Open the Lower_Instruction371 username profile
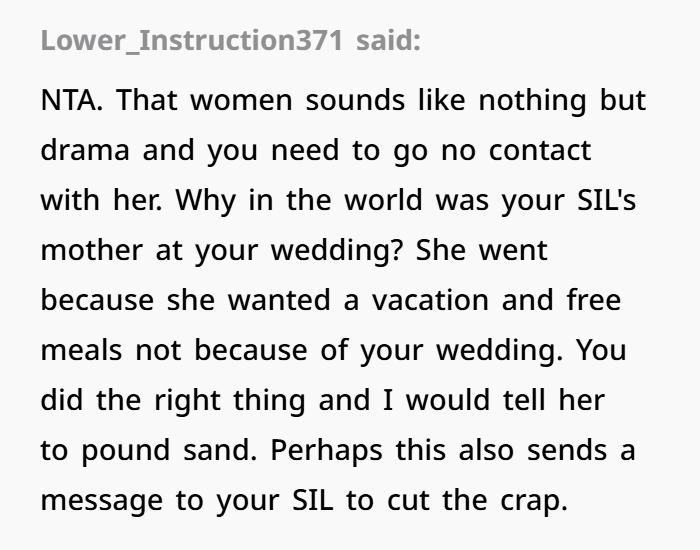Image resolution: width=700 pixels, height=550 pixels. tap(192, 41)
